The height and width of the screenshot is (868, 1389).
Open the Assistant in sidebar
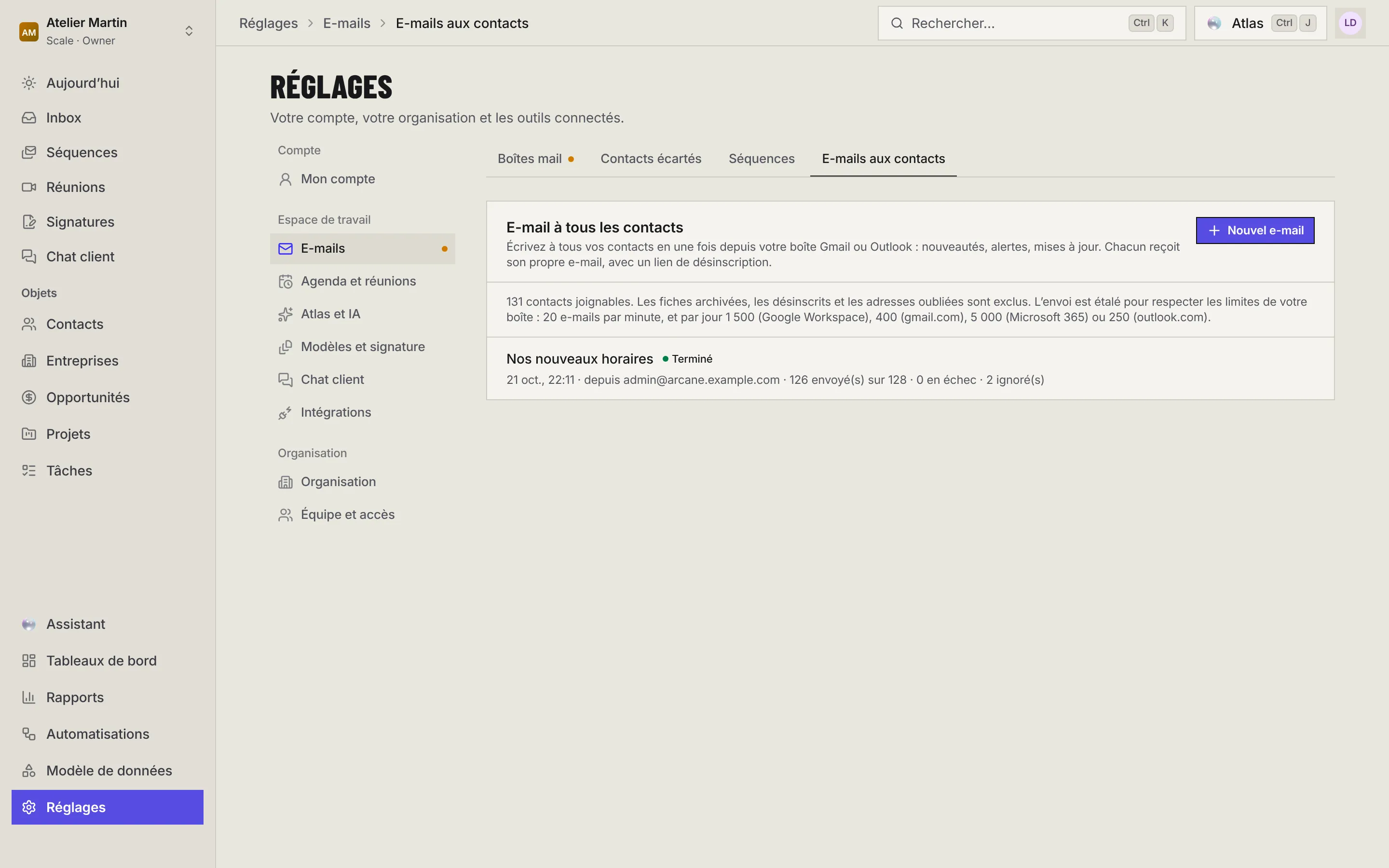[x=108, y=624]
